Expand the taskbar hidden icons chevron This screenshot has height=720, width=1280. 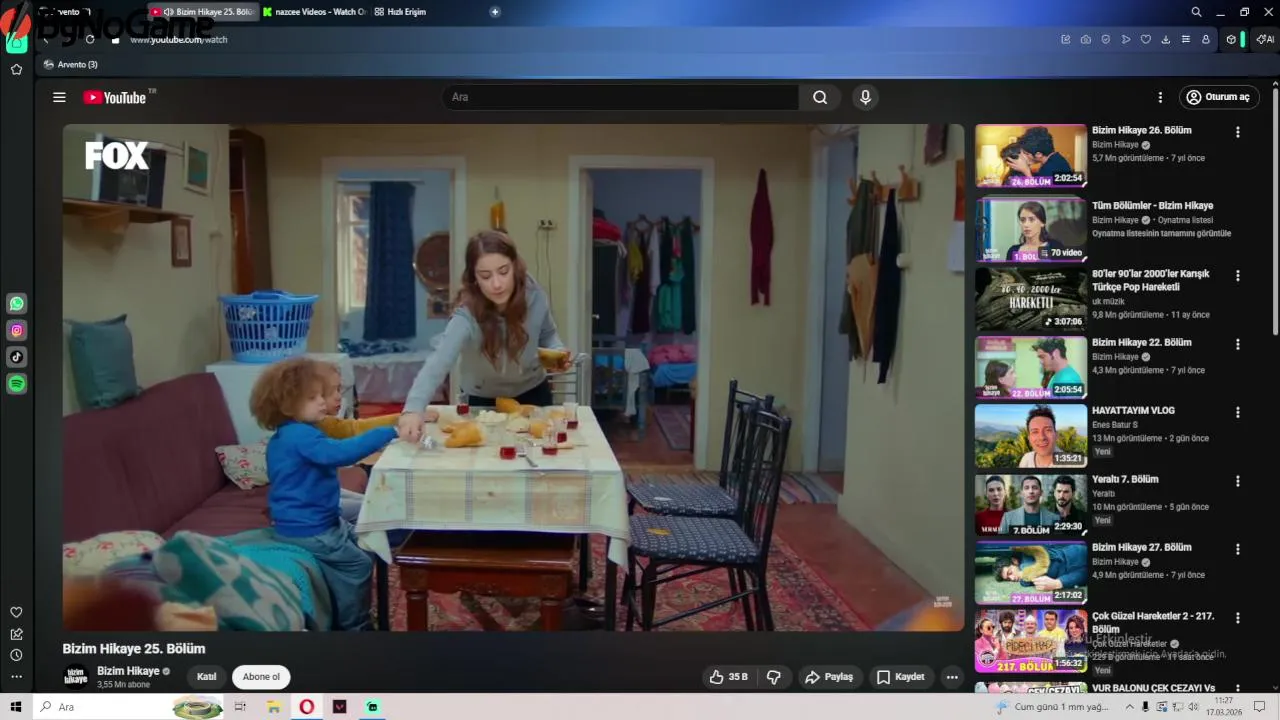(1130, 707)
